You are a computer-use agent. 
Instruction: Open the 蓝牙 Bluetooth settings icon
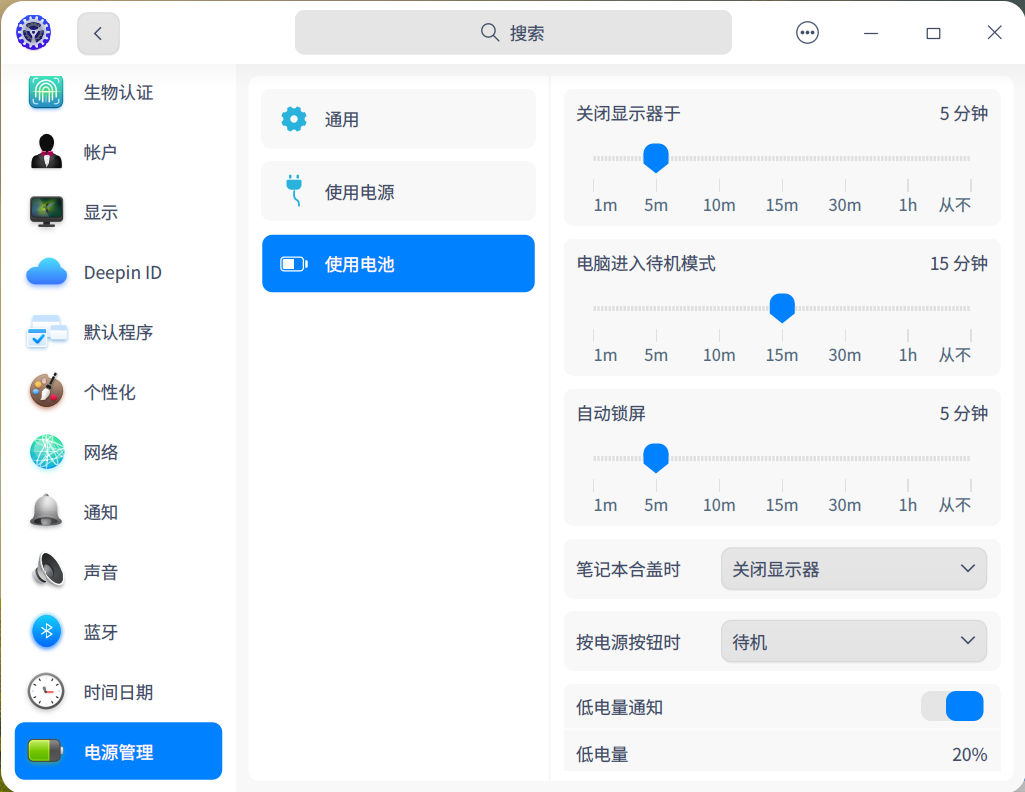[45, 632]
